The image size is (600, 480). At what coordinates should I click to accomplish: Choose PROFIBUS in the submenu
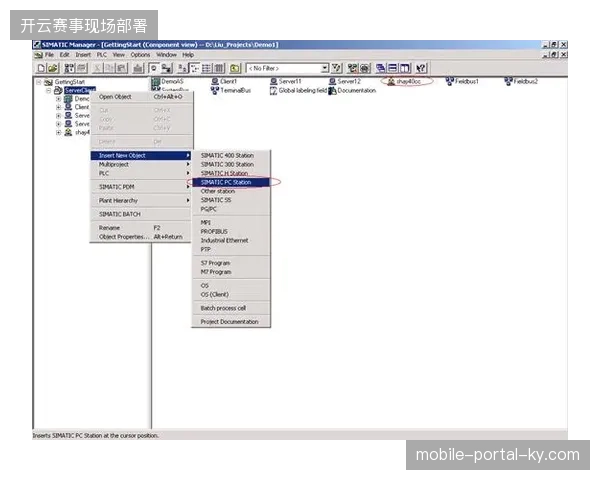(231, 232)
